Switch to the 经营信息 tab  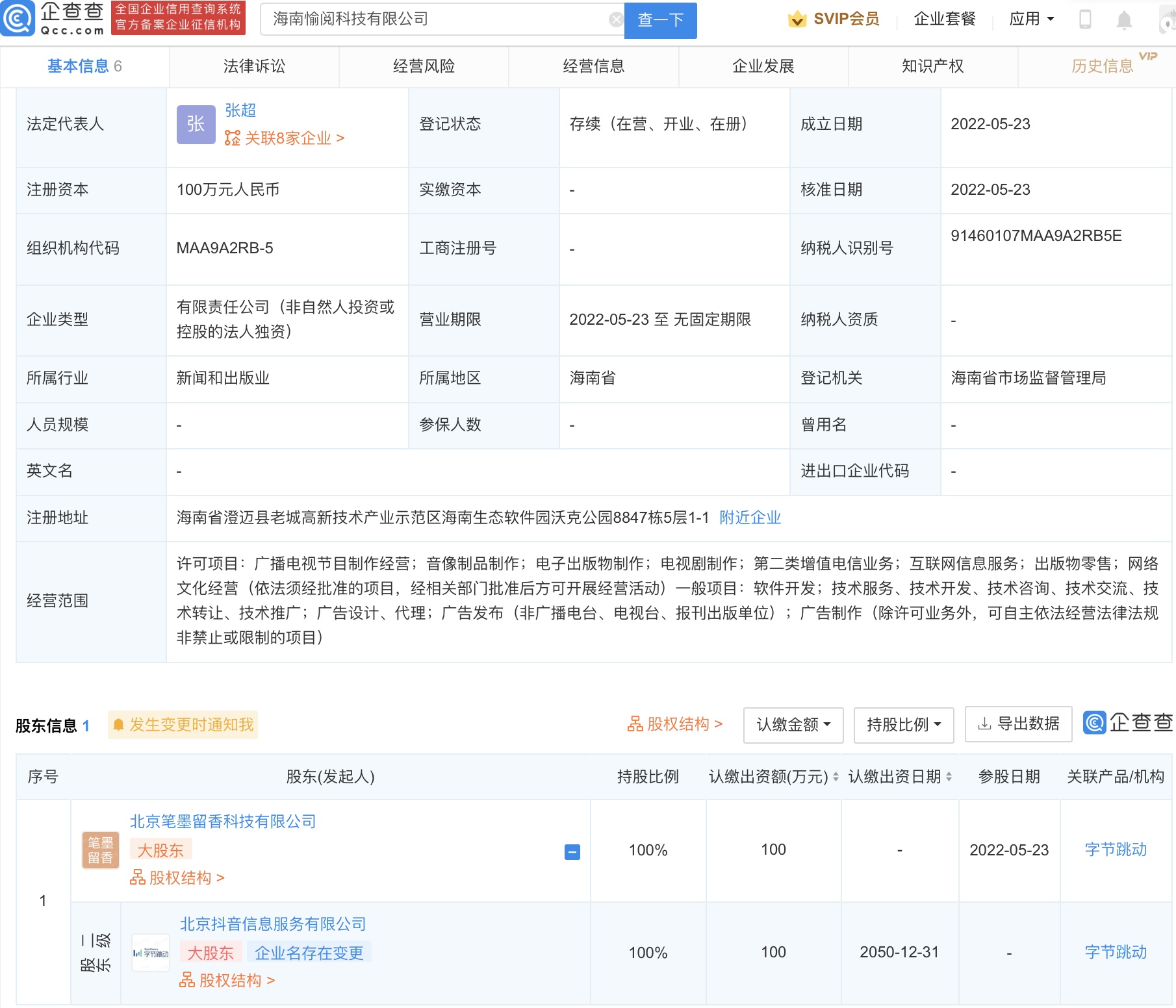pyautogui.click(x=593, y=66)
